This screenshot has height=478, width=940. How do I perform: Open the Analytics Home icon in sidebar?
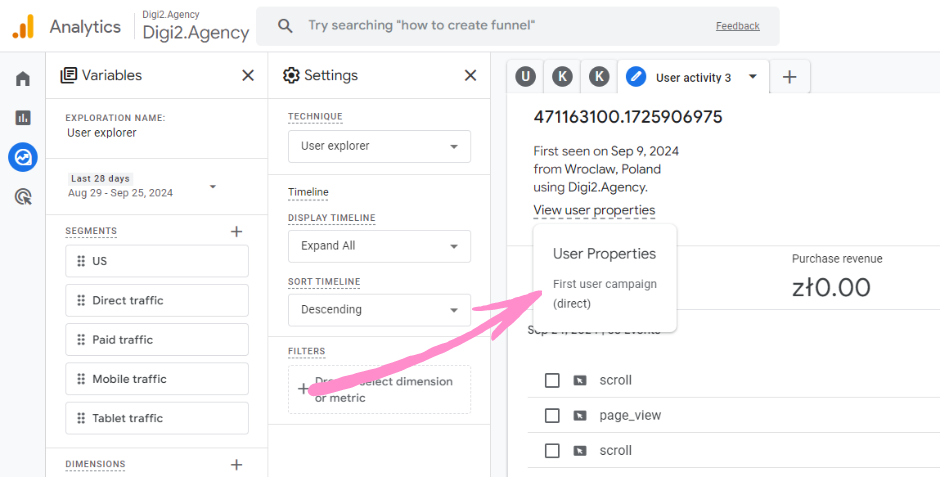(23, 79)
